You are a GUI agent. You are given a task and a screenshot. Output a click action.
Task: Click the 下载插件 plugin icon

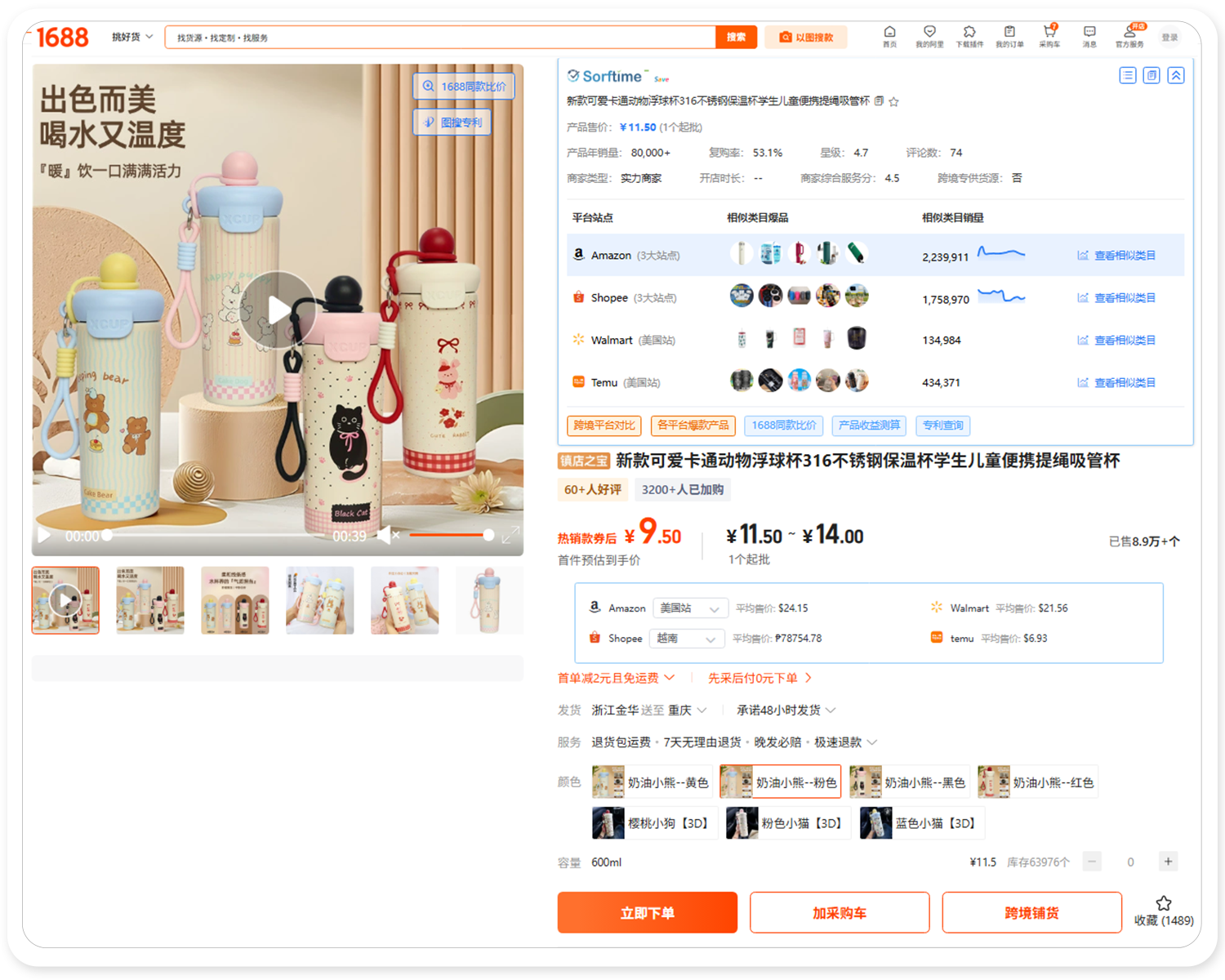pos(969,36)
